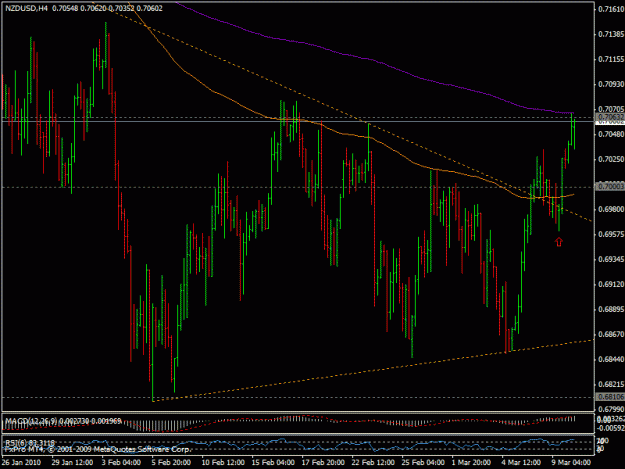Click the 0.70930 price scale value
The image size is (625, 469).
coord(611,84)
